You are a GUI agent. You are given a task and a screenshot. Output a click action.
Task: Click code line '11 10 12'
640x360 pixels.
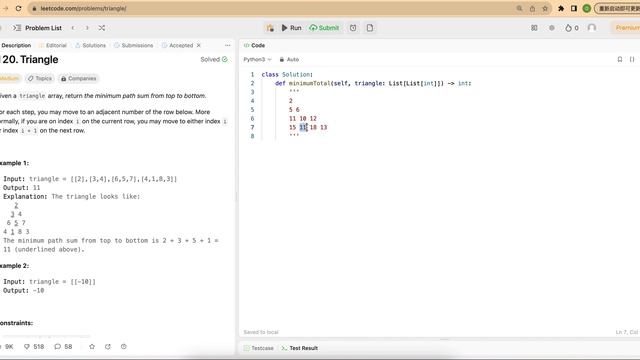coord(303,118)
